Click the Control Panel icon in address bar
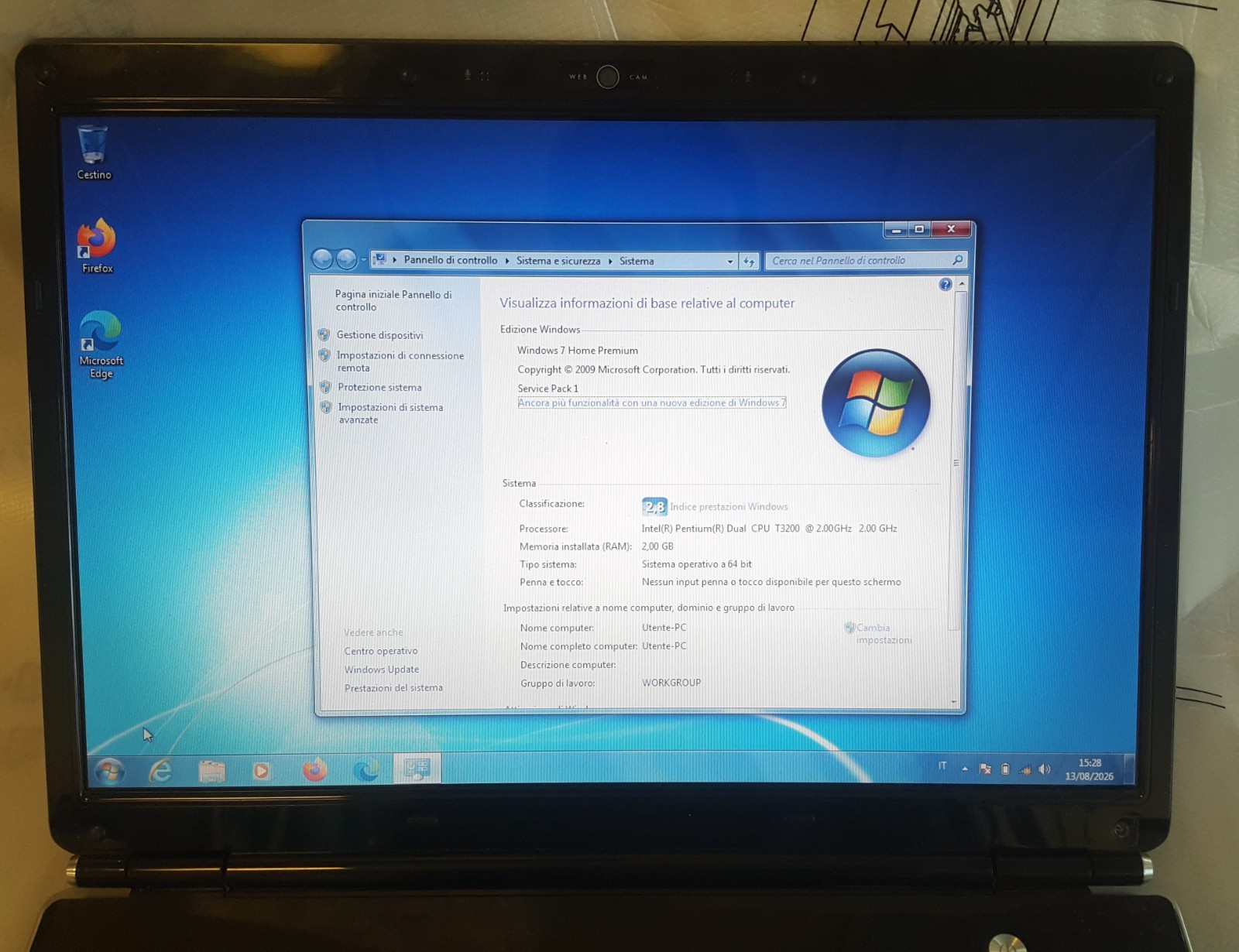 380,259
